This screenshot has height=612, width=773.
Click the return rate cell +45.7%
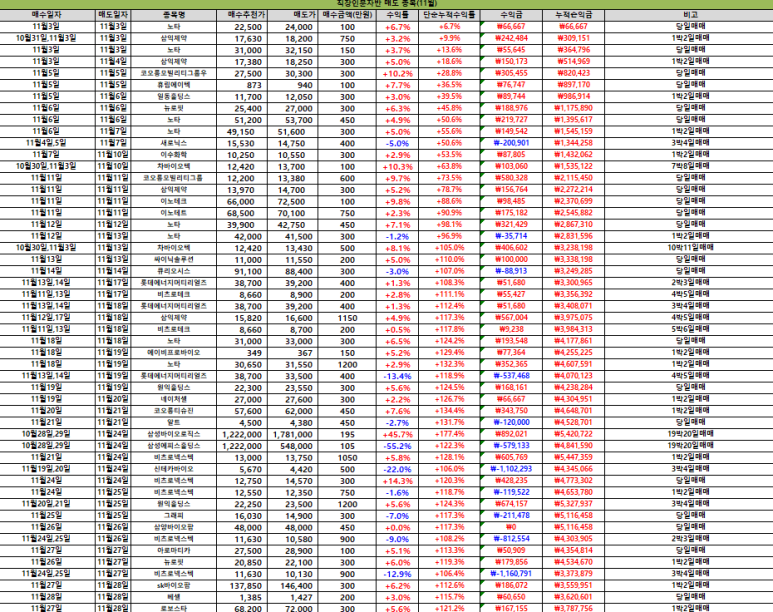397,434
